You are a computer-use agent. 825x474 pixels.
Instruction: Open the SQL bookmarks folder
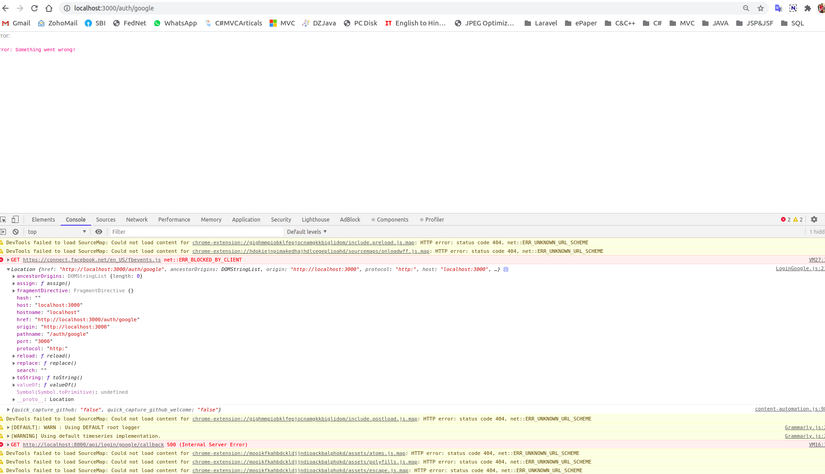click(x=792, y=23)
